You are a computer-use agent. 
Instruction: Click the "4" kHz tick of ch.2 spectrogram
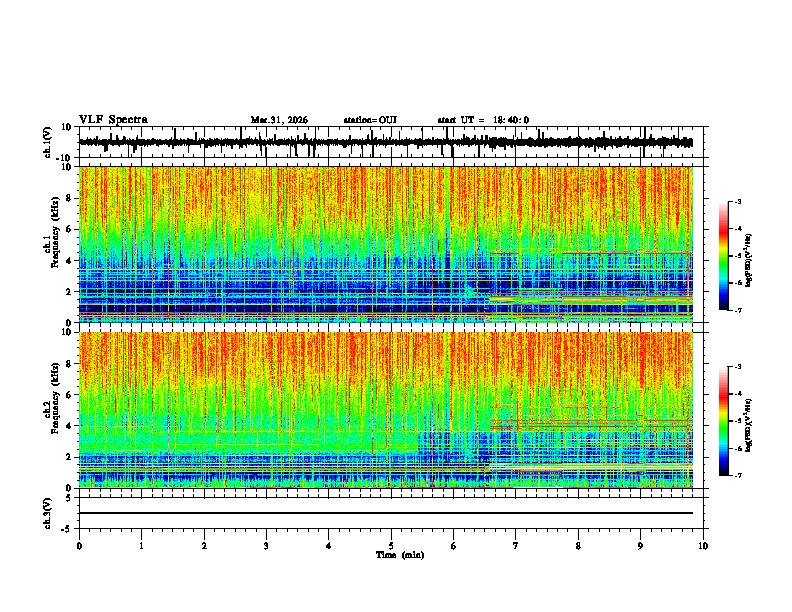click(69, 426)
